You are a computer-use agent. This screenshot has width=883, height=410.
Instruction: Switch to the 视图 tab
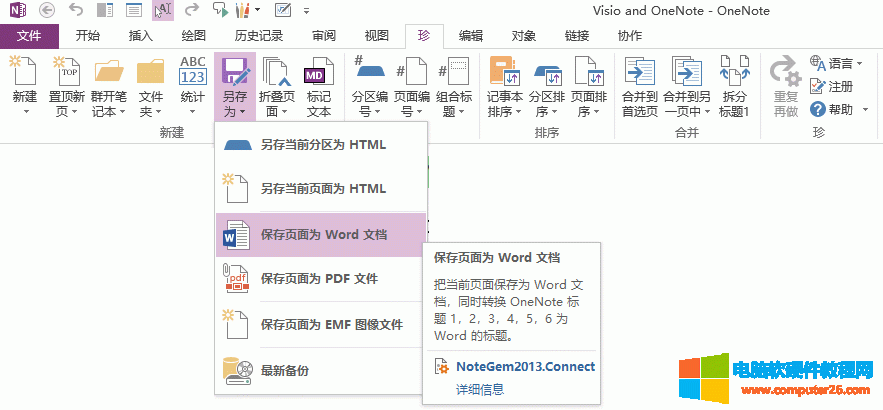click(x=377, y=37)
